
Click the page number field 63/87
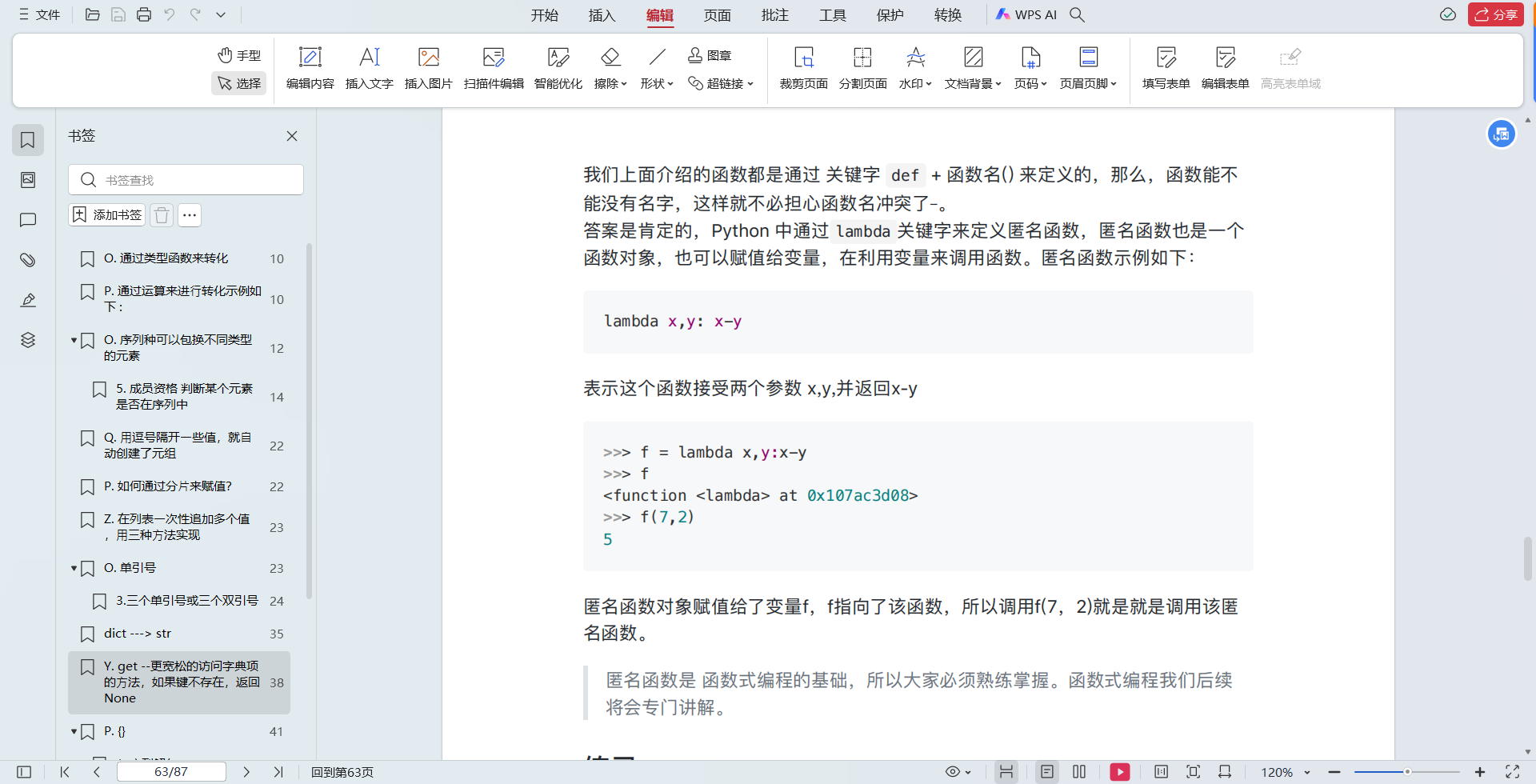click(x=171, y=772)
